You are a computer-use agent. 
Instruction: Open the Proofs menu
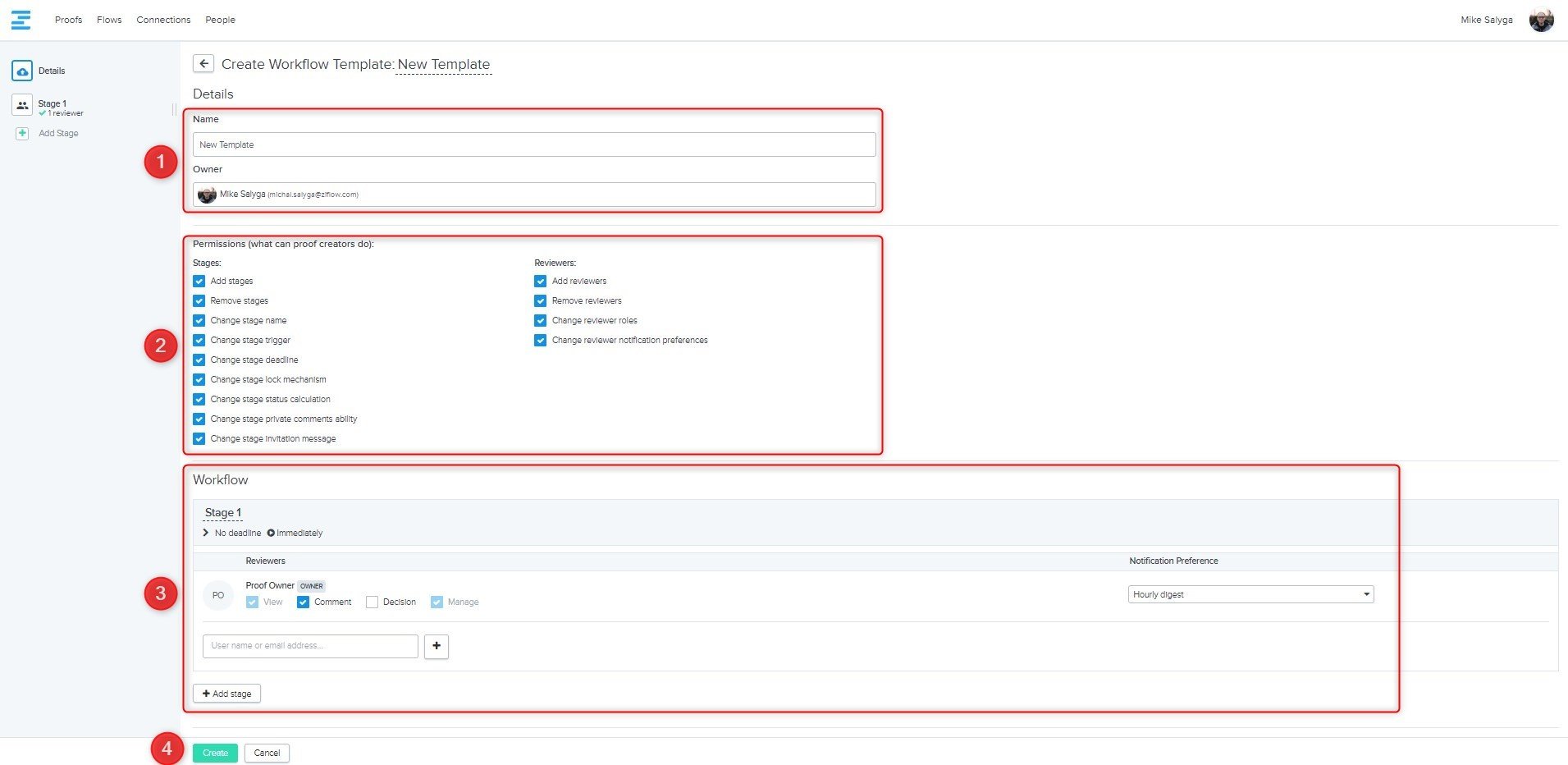coord(68,20)
